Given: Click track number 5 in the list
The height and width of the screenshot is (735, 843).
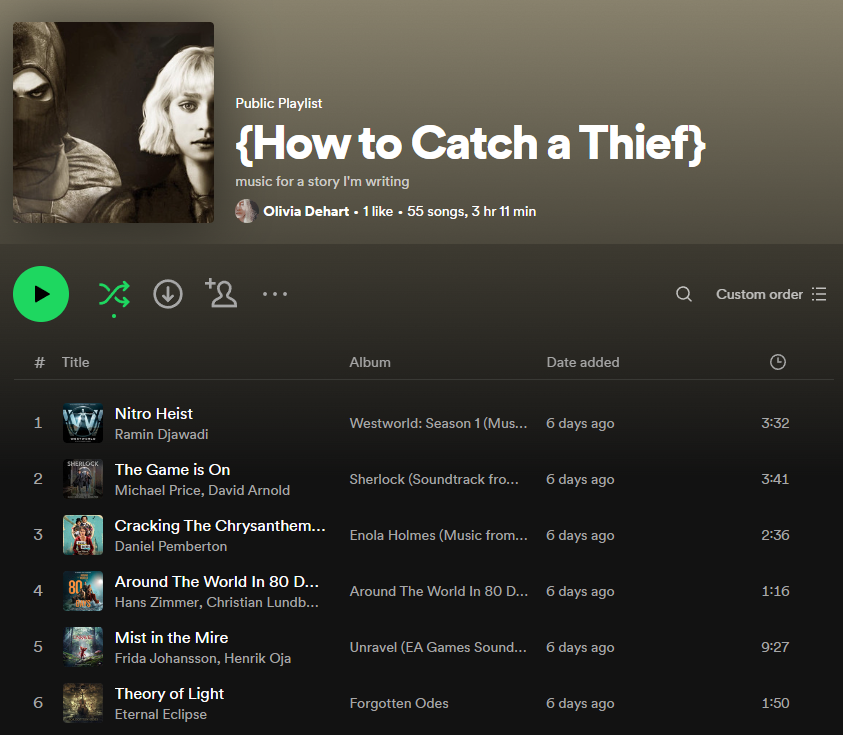Looking at the screenshot, I should pyautogui.click(x=38, y=647).
